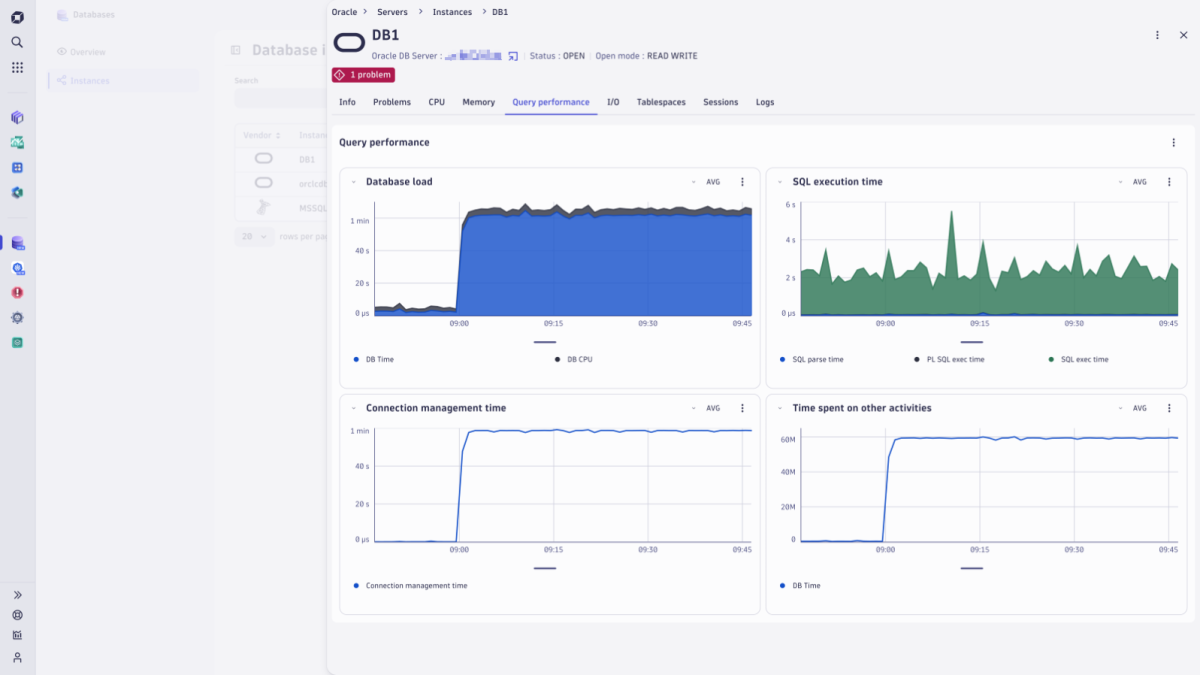Screen dimensions: 1200x675
Task: Open the three-dot menu on Database load chart
Action: (x=742, y=182)
